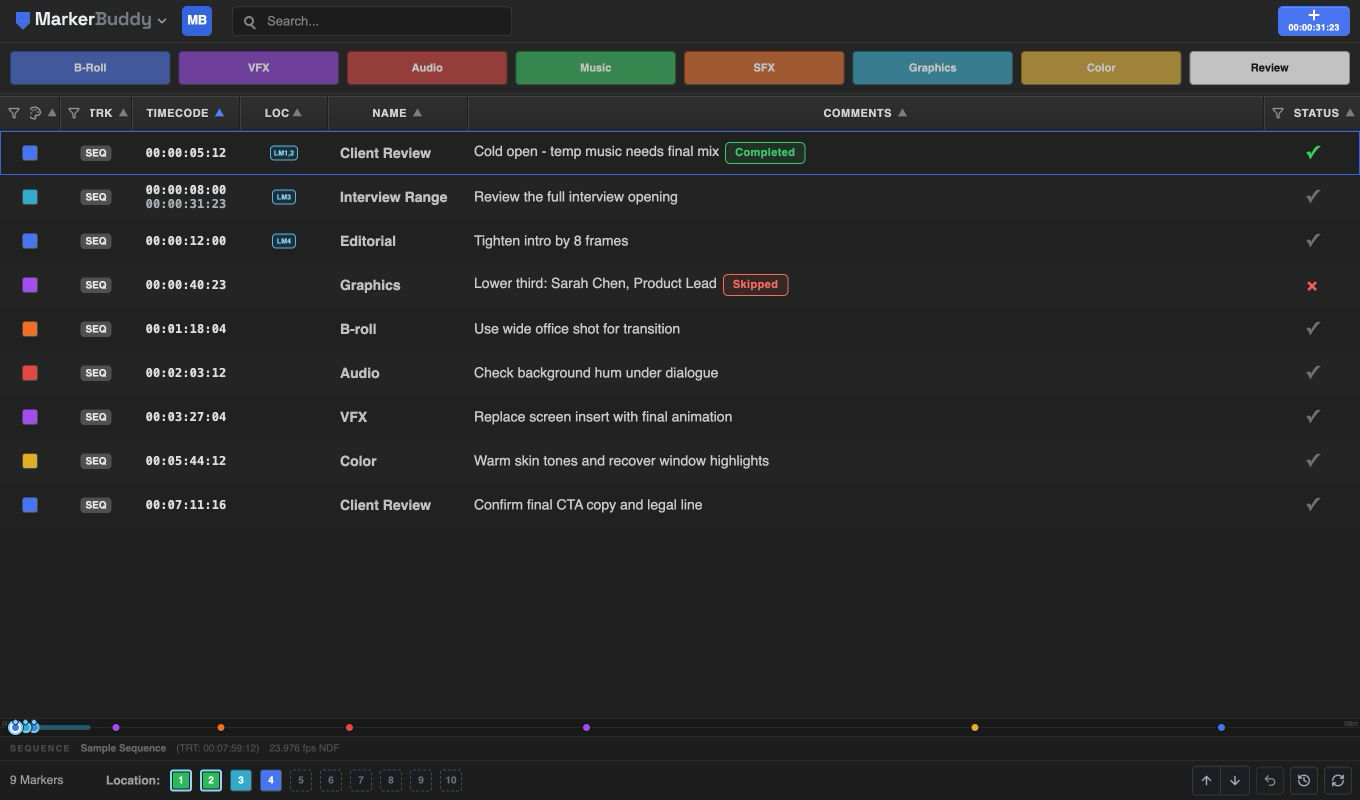Click the LM1,2 location badge

pyautogui.click(x=284, y=153)
